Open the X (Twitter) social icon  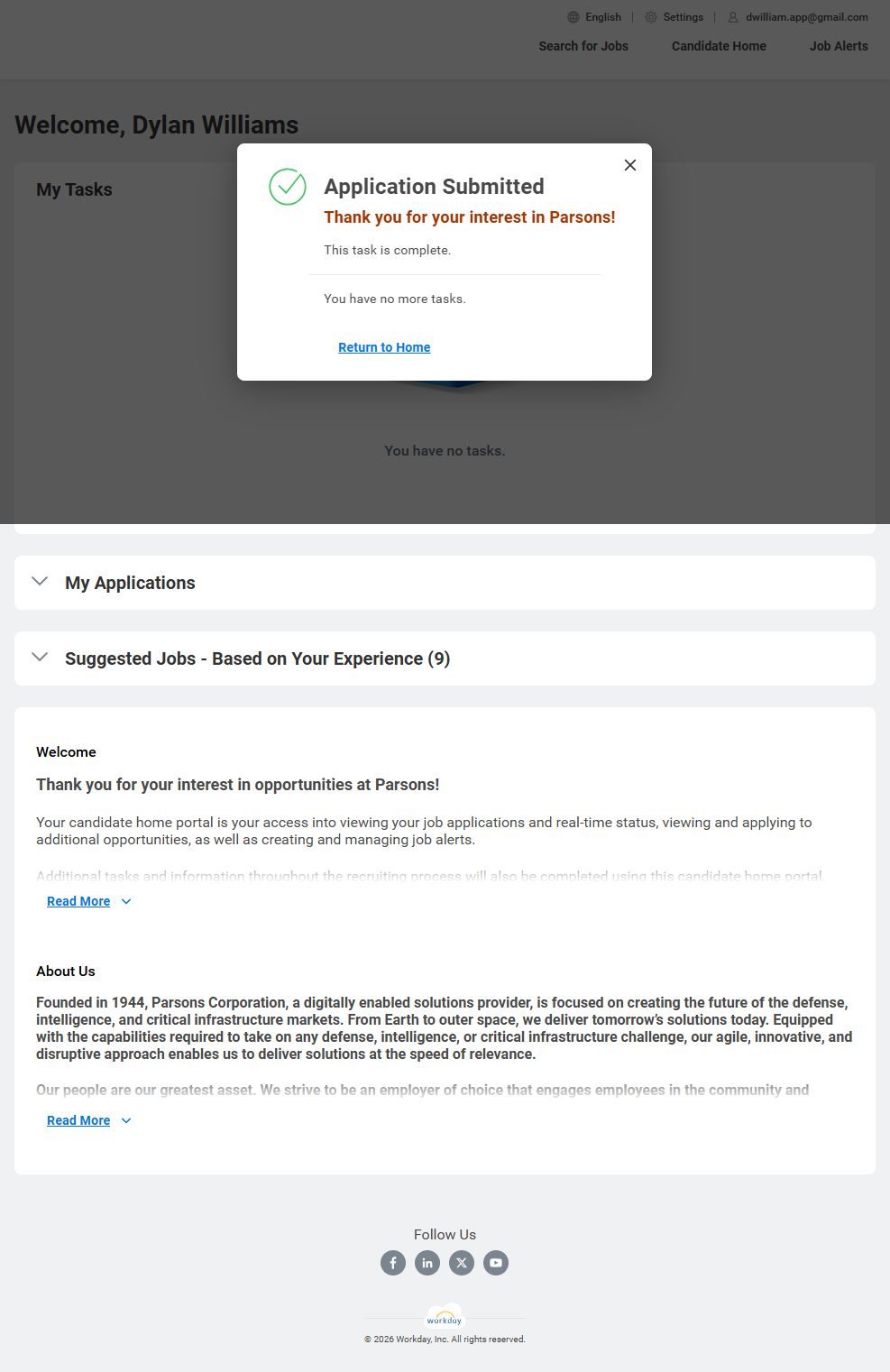coord(462,1263)
